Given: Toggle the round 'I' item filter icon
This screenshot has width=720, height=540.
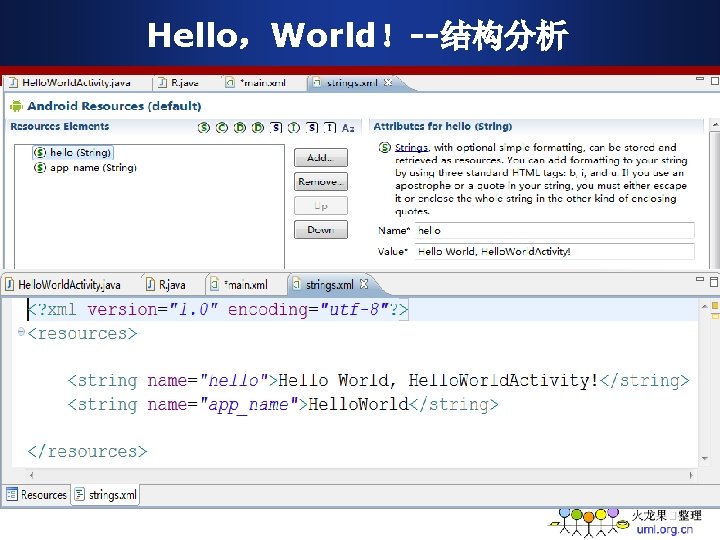Looking at the screenshot, I should click(x=294, y=128).
